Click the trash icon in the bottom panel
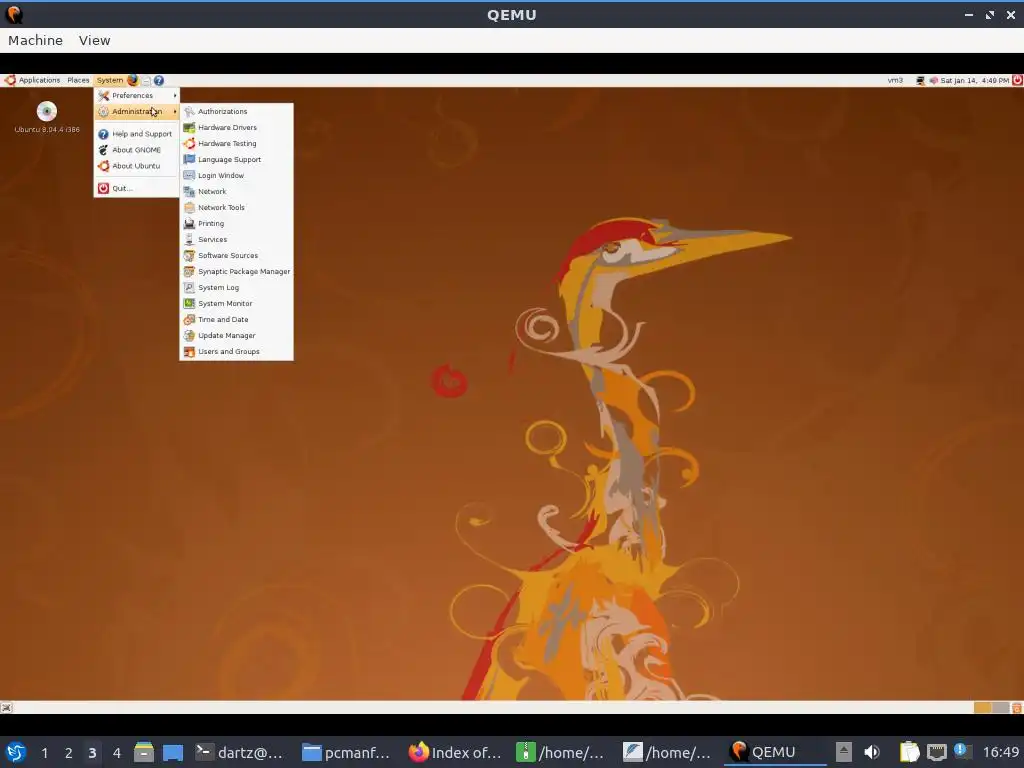Viewport: 1024px width, 768px height. 1017,708
